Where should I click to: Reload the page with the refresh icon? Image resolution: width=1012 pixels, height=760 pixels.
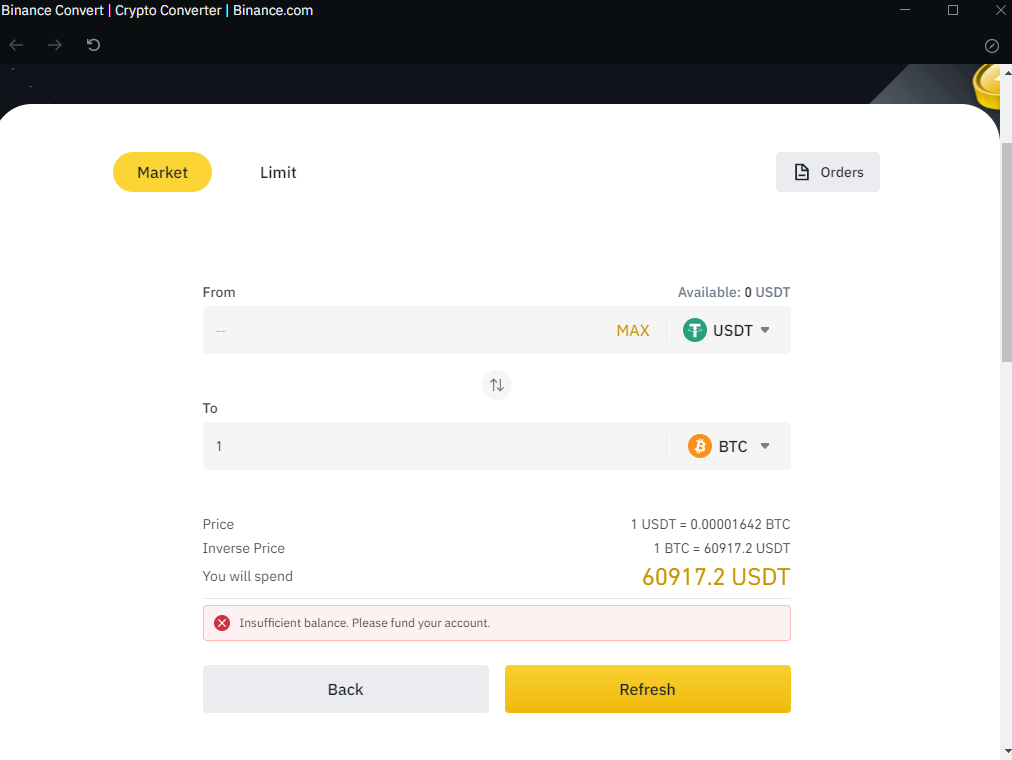pyautogui.click(x=94, y=45)
